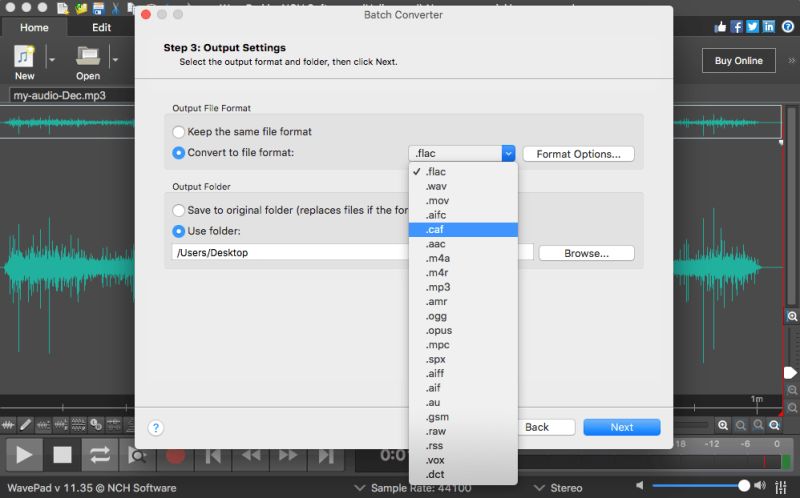Click the Buy Online button
The width and height of the screenshot is (800, 498).
point(738,61)
